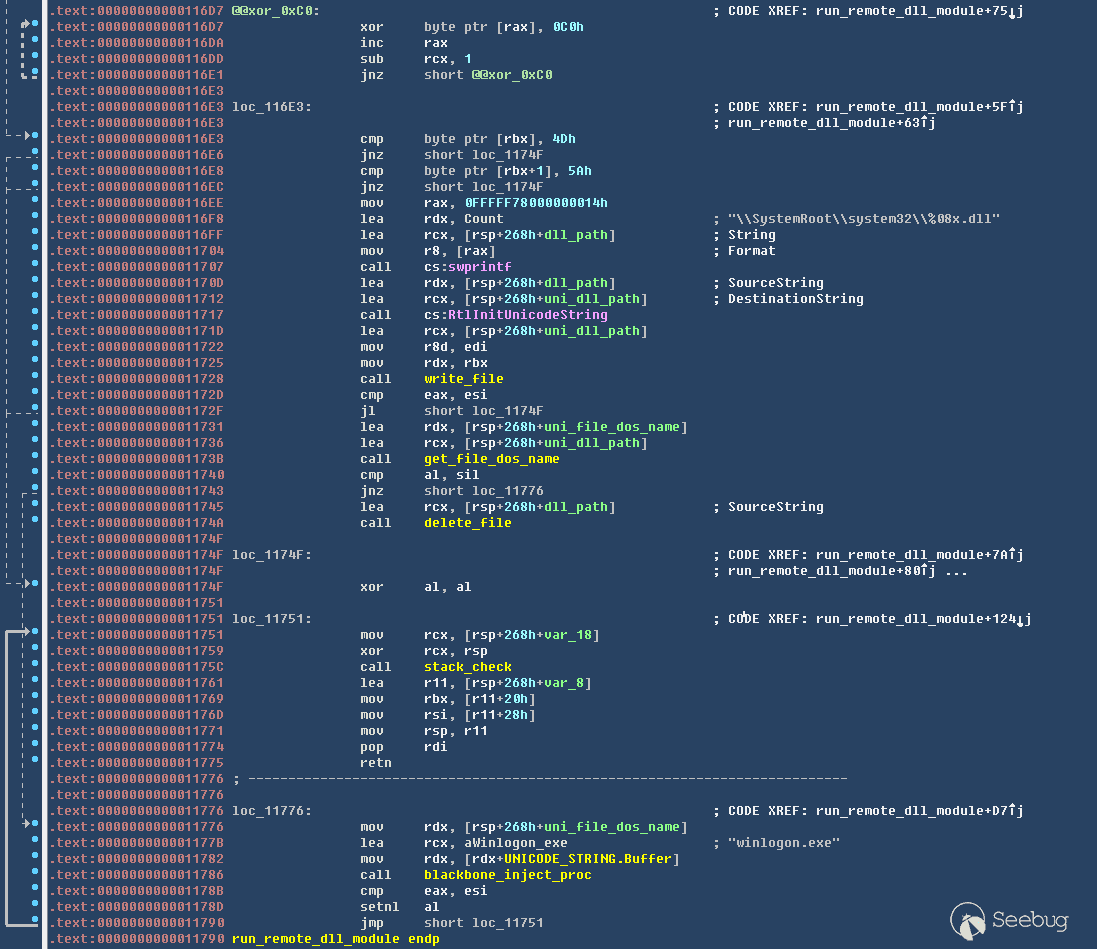Open the get_file_dos_name call target

[x=491, y=459]
